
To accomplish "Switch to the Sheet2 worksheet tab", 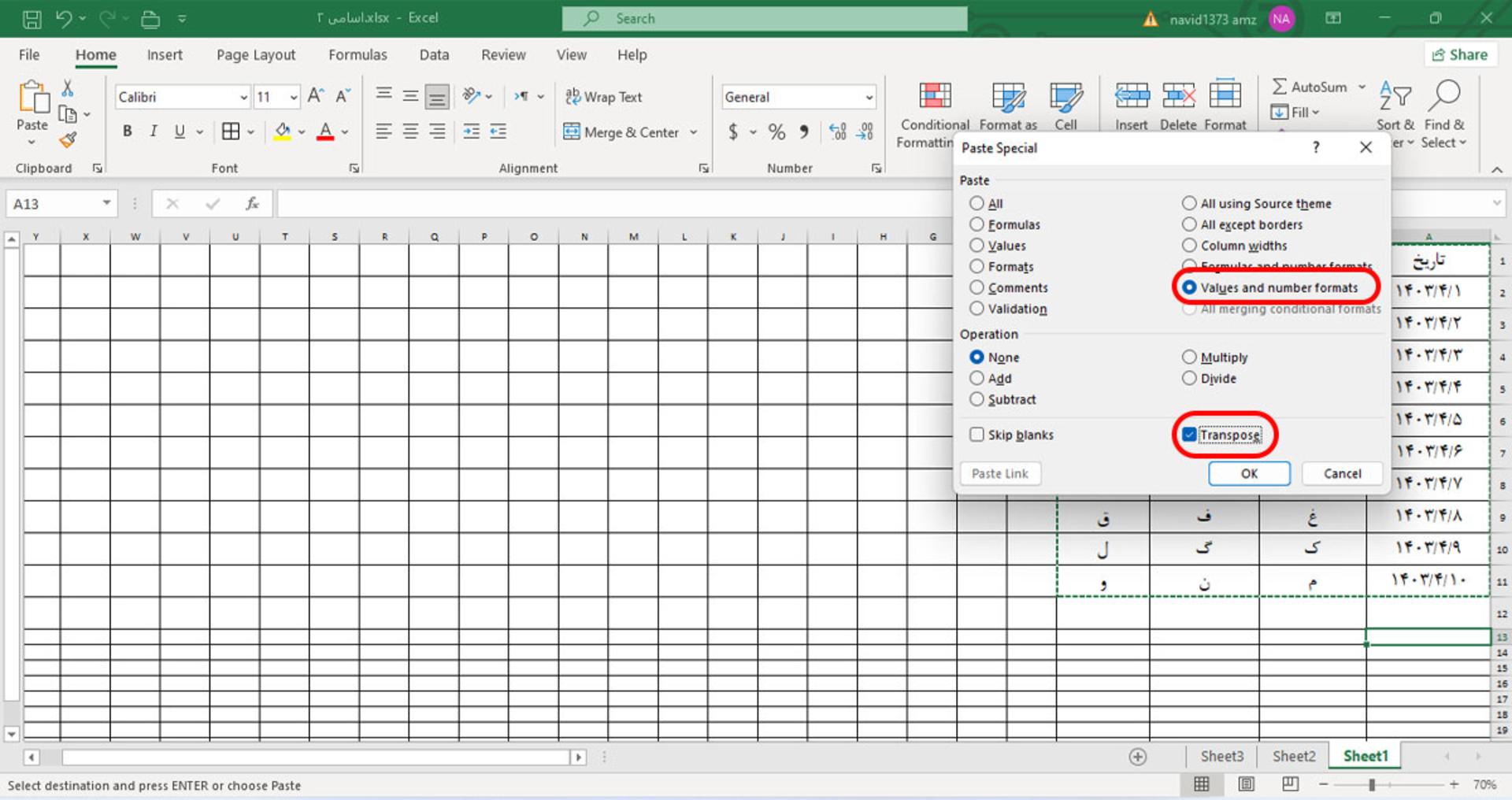I will 1294,757.
